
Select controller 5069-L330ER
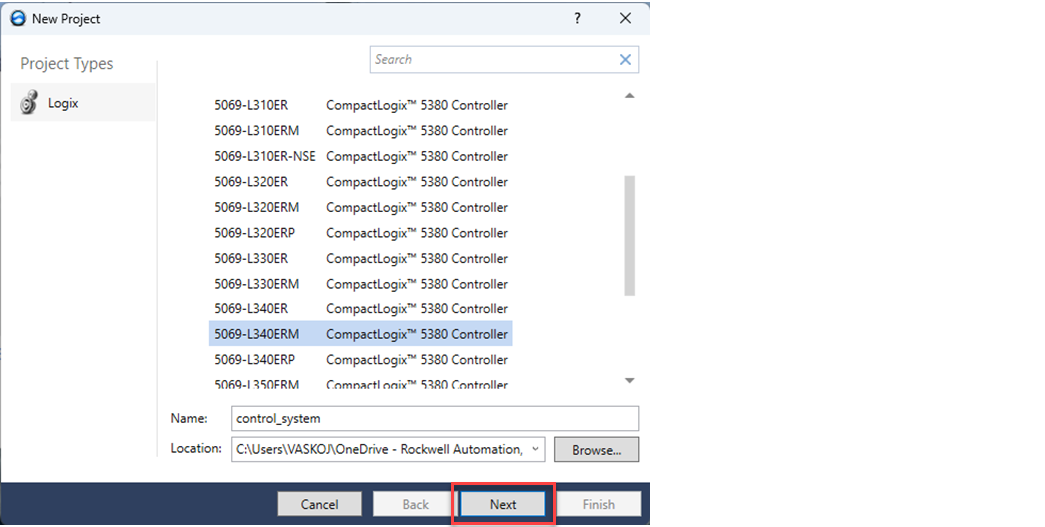coord(361,259)
